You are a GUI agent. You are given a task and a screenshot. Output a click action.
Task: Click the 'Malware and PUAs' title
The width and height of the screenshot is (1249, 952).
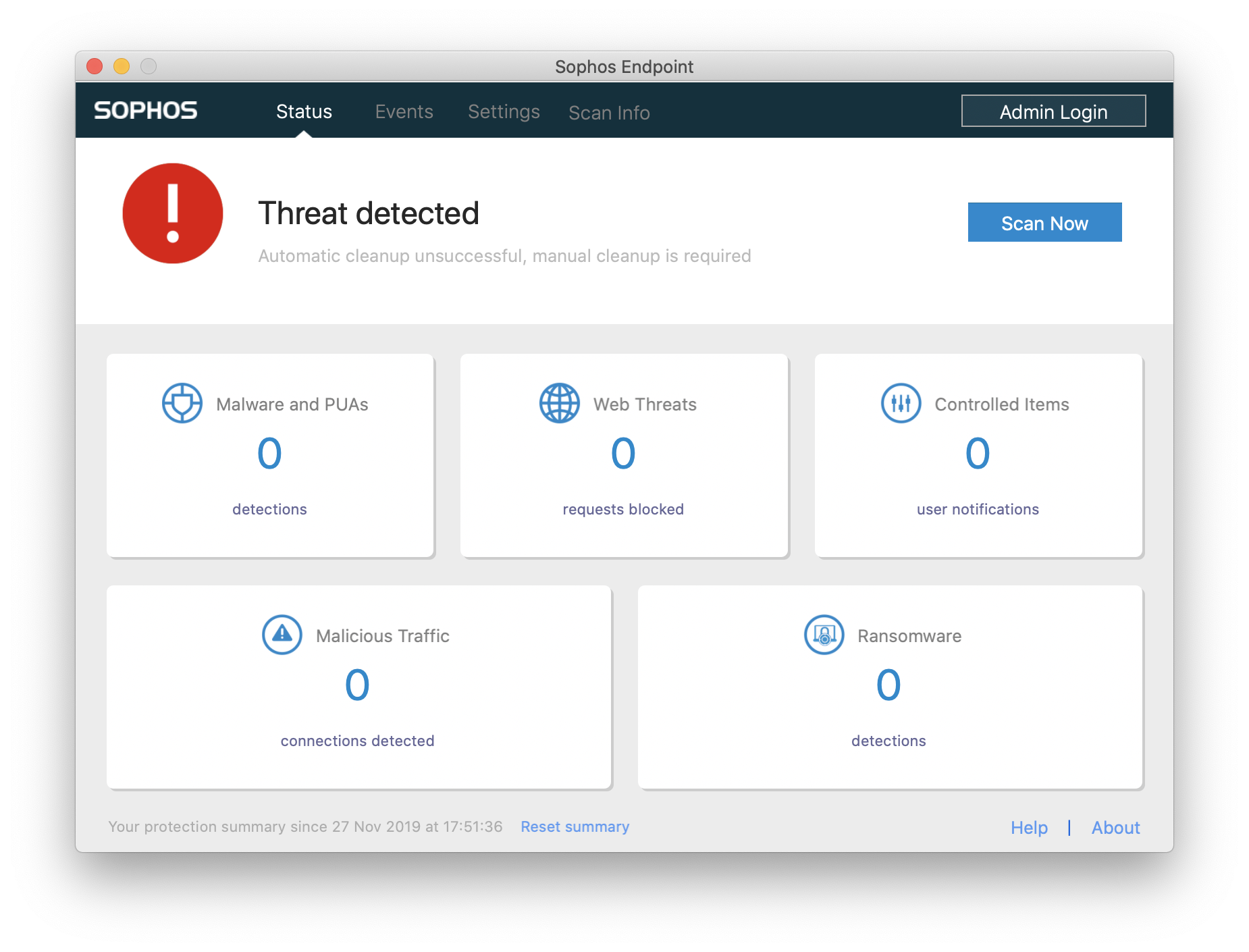tap(292, 404)
